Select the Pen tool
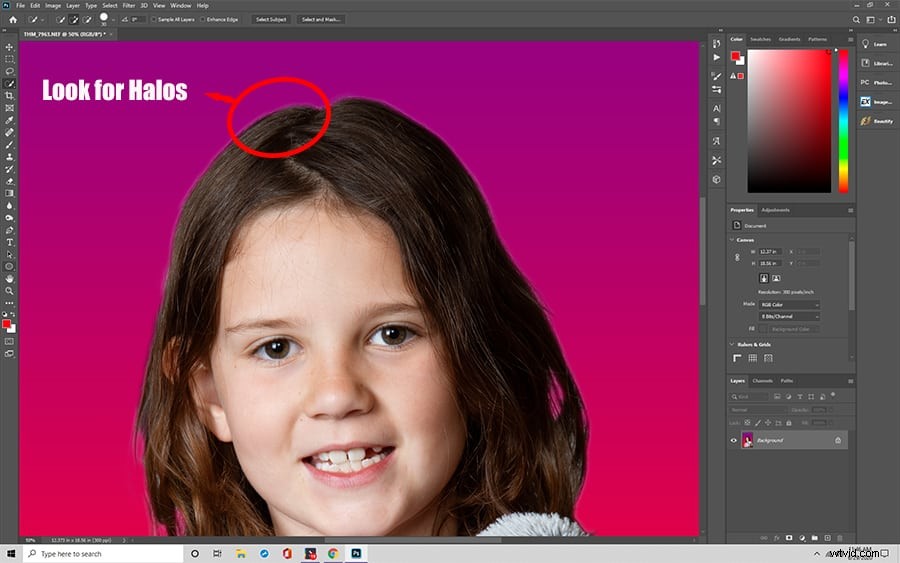The height and width of the screenshot is (563, 900). tap(9, 230)
